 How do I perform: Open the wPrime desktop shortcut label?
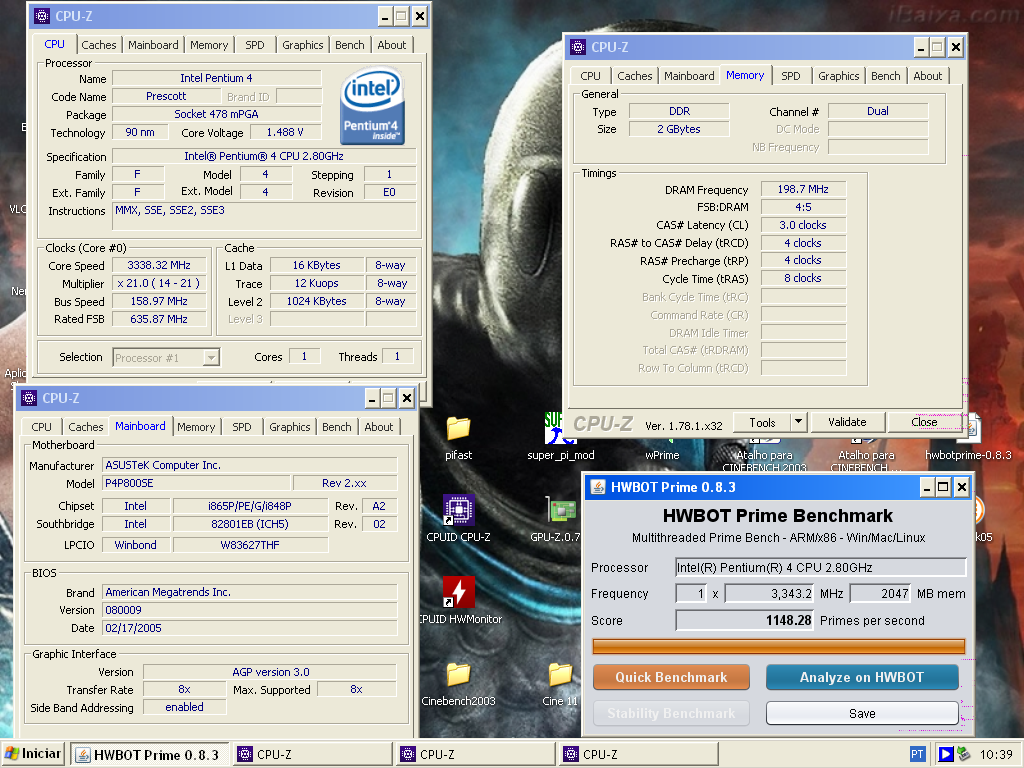[x=662, y=455]
